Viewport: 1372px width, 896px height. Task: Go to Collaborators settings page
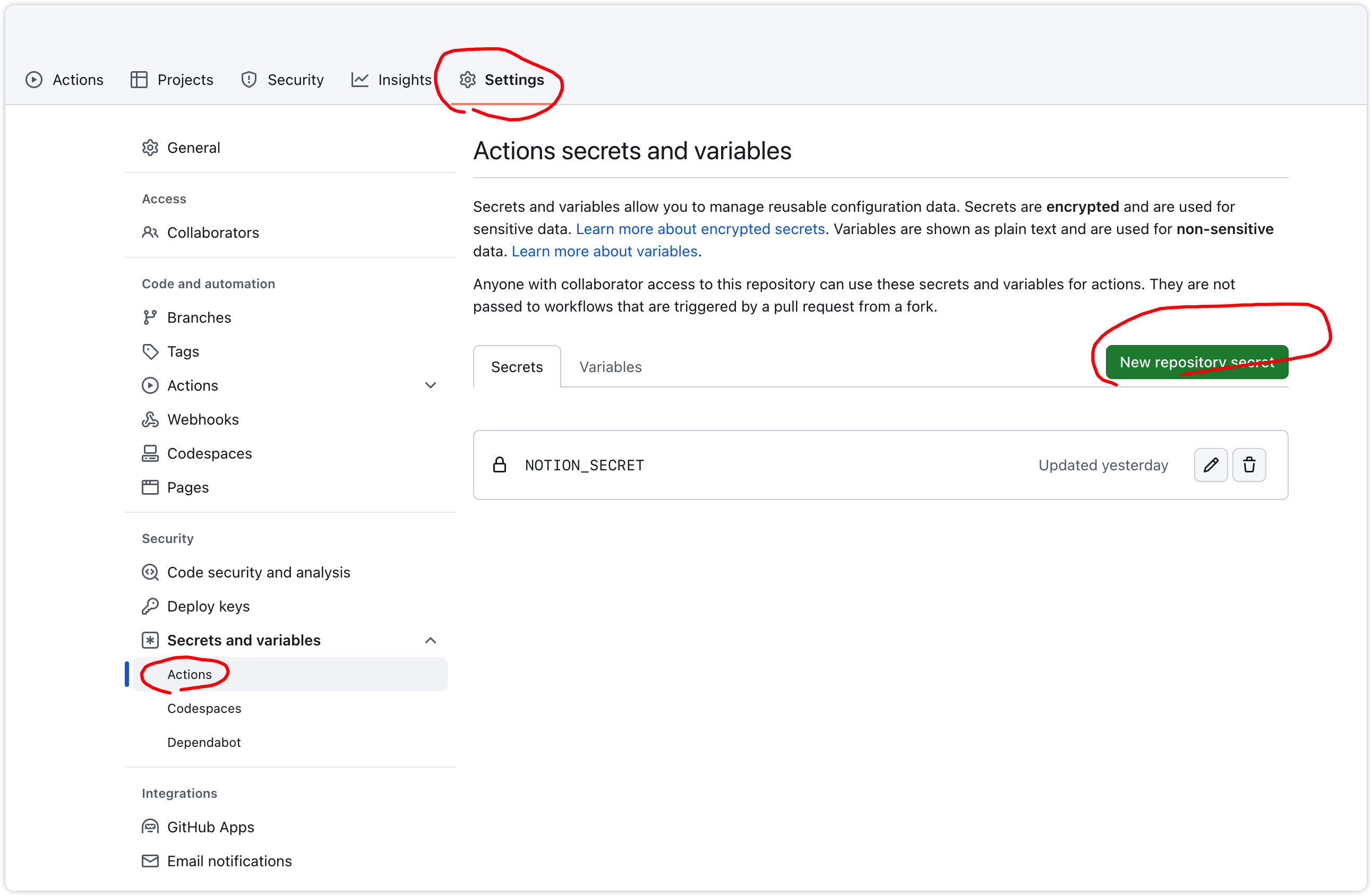tap(213, 233)
